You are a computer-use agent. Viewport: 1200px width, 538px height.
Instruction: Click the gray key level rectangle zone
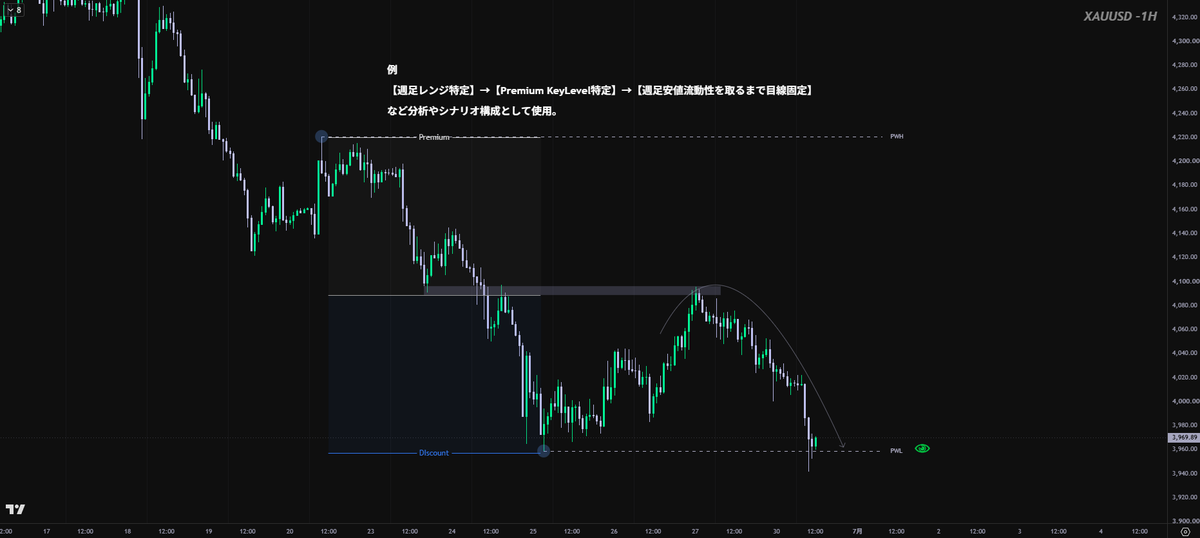(572, 291)
